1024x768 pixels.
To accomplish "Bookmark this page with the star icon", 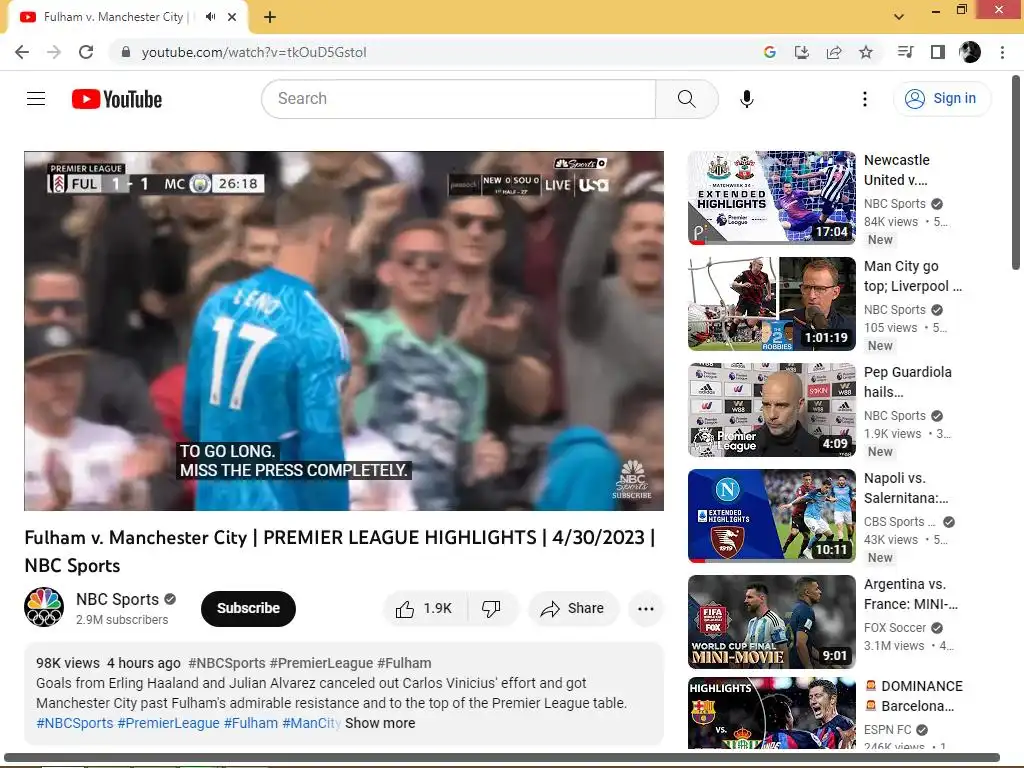I will [x=866, y=52].
